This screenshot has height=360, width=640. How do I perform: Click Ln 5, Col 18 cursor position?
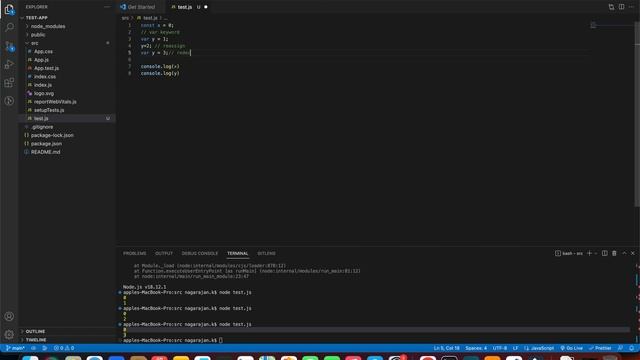click(447, 348)
